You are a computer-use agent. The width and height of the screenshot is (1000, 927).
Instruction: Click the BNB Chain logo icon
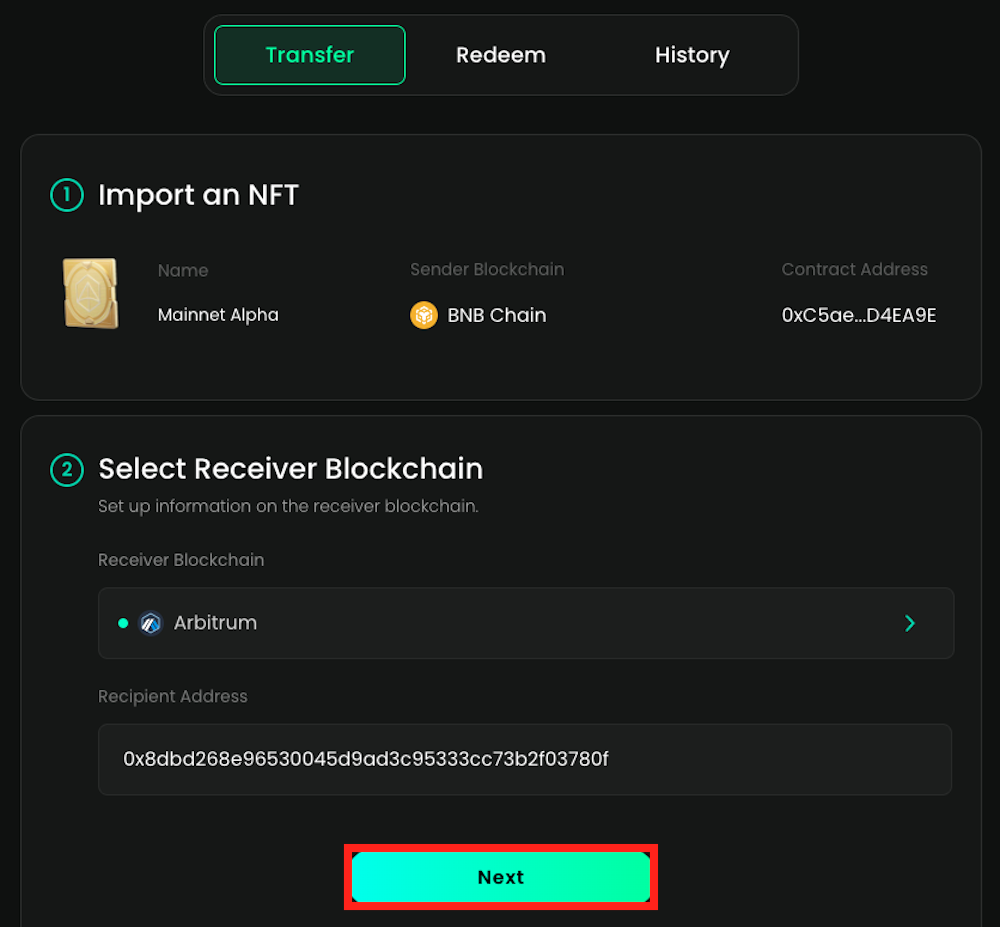(x=424, y=315)
